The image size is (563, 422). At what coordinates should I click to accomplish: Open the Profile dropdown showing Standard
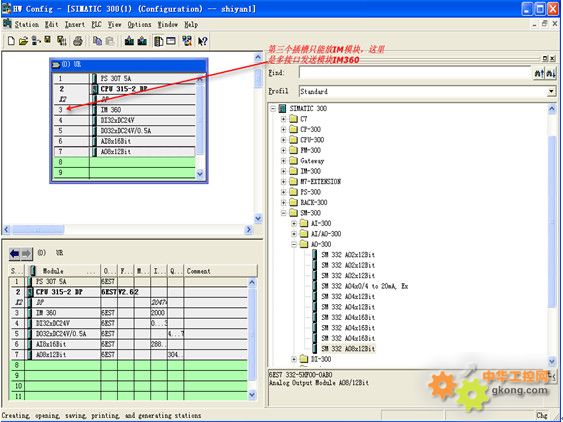pyautogui.click(x=551, y=91)
